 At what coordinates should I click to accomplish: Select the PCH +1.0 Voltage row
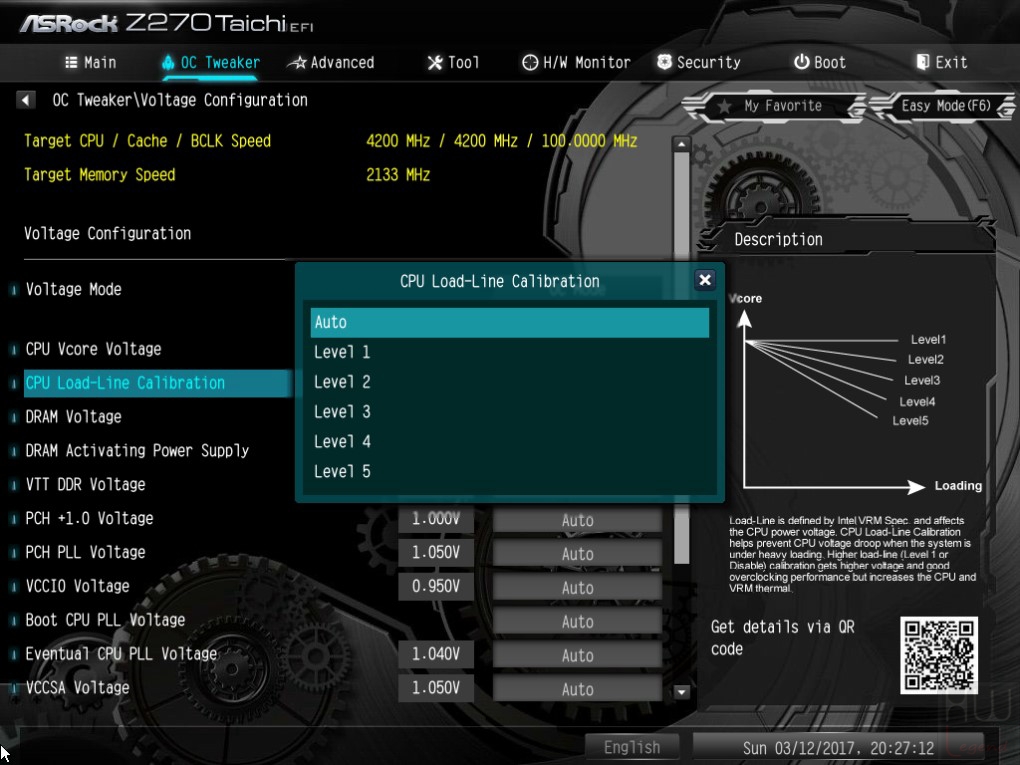pos(89,518)
